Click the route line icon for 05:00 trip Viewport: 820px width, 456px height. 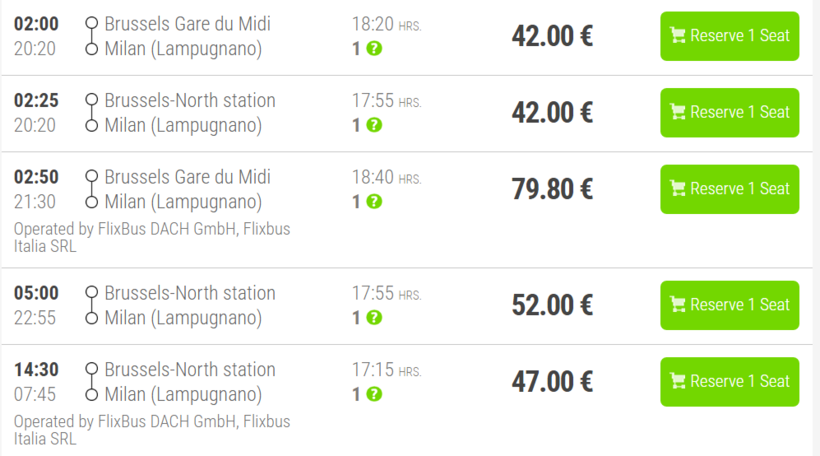[x=92, y=305]
